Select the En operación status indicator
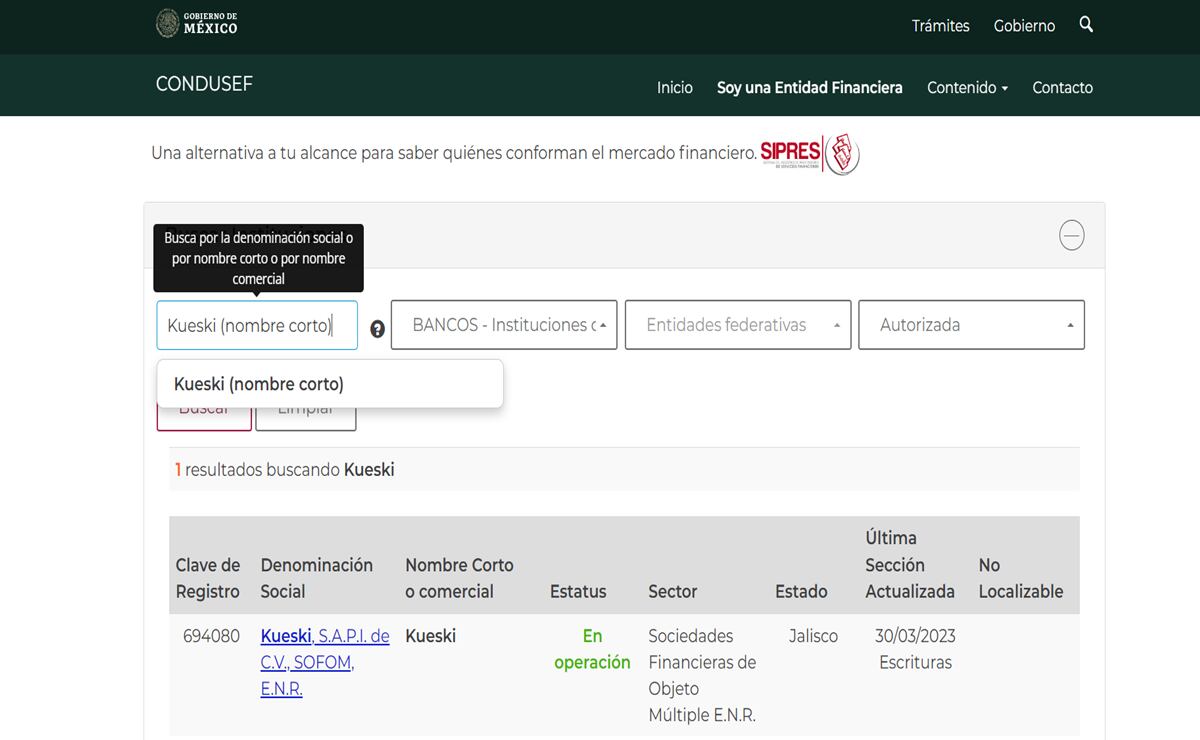Image resolution: width=1200 pixels, height=740 pixels. coord(592,648)
